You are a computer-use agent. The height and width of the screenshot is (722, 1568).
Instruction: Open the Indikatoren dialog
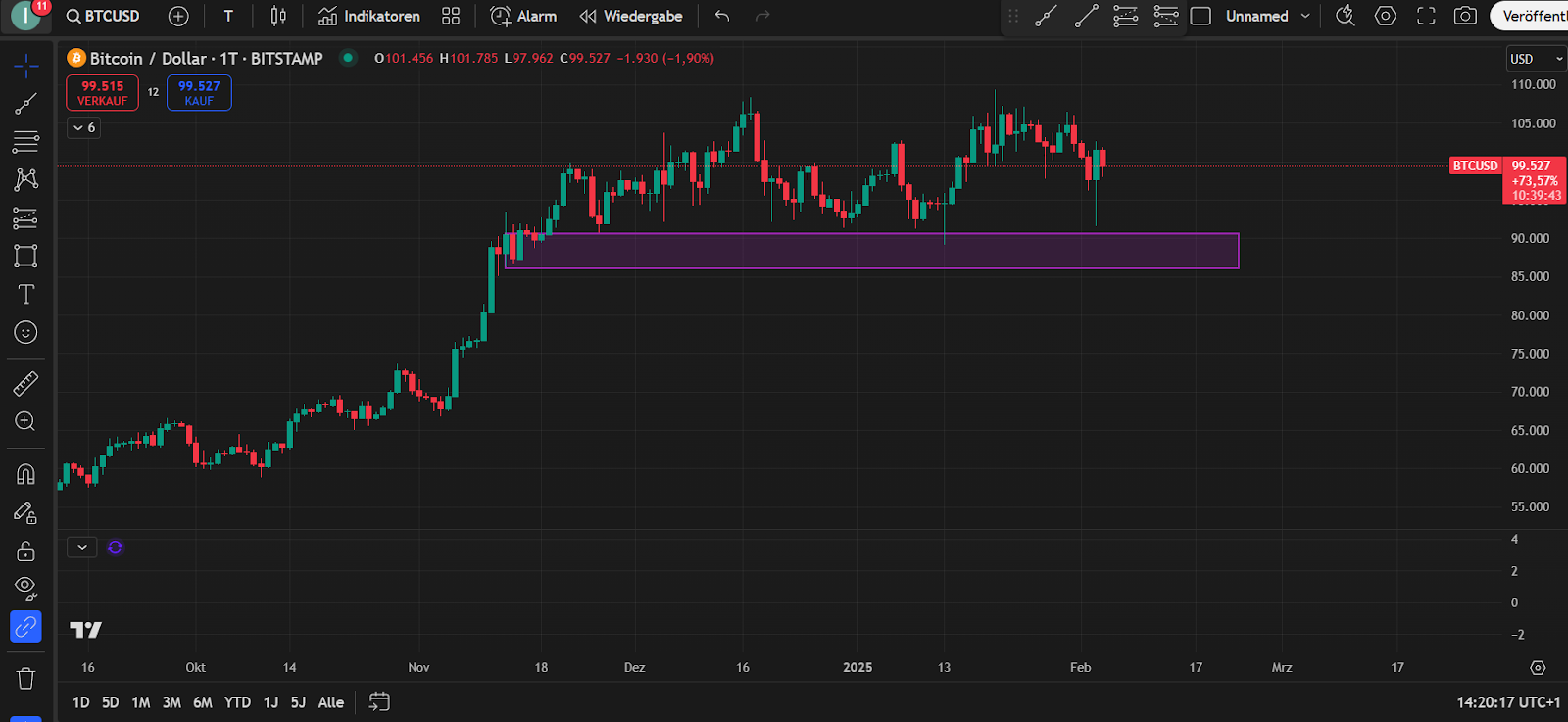click(x=369, y=16)
